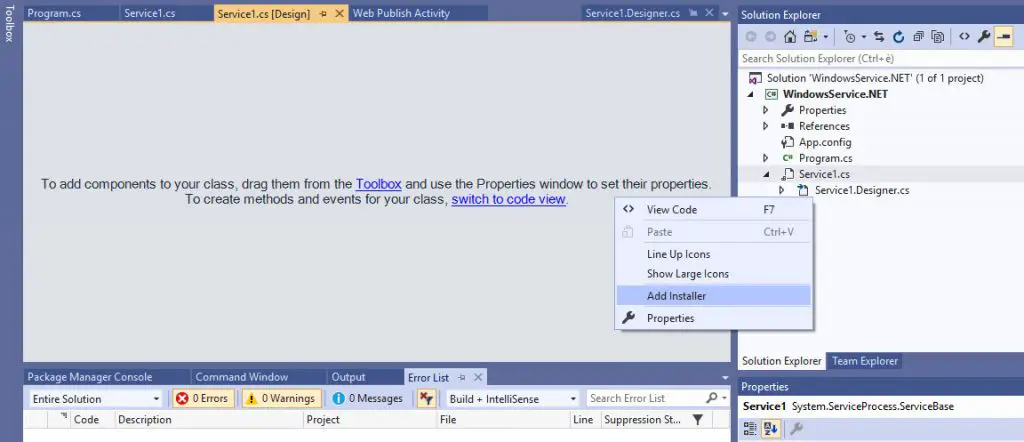Toggle the 0 Messages filter button
This screenshot has height=442, width=1024.
[x=368, y=398]
